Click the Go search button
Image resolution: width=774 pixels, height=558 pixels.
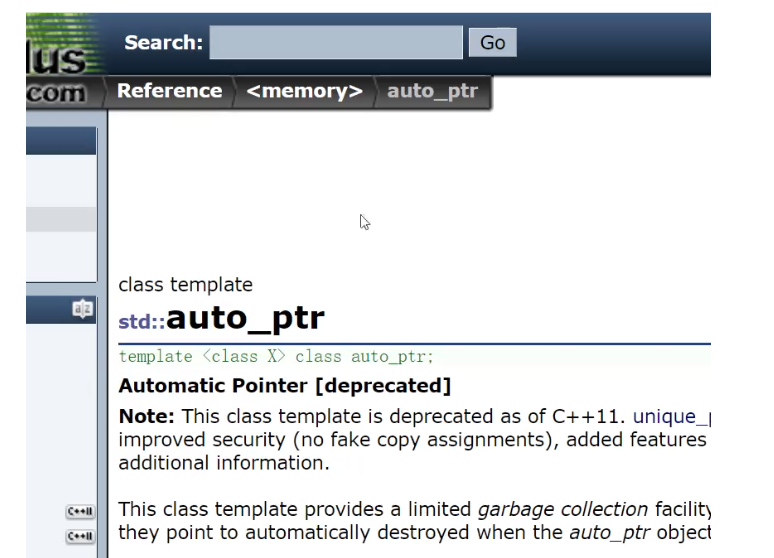pos(493,42)
